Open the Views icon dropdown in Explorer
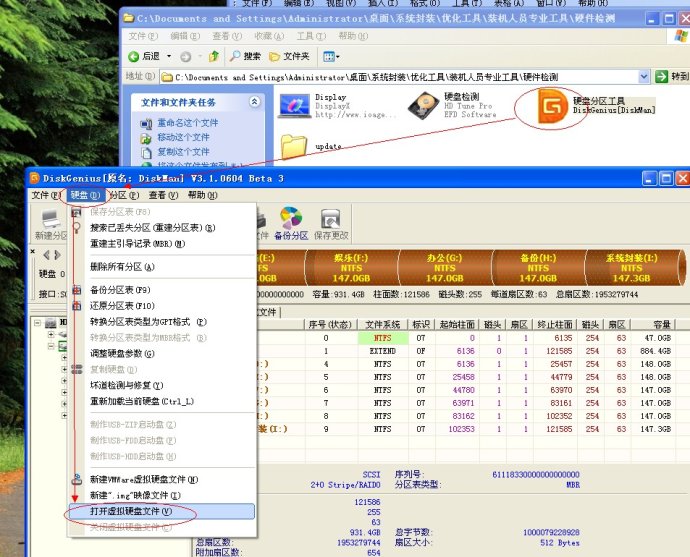 pyautogui.click(x=331, y=56)
